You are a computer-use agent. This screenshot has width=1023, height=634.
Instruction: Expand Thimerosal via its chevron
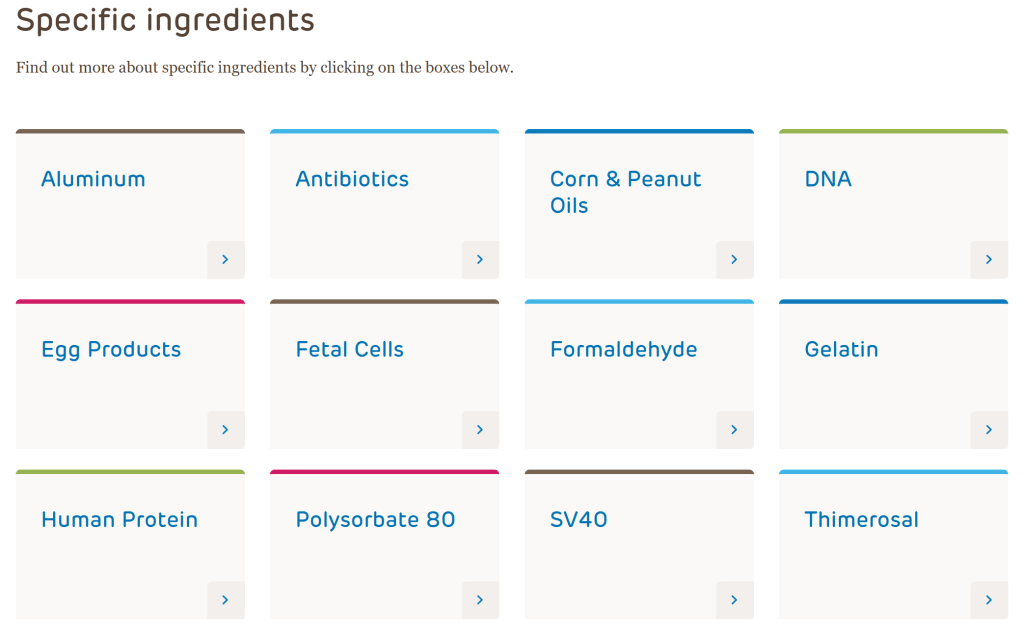tap(989, 599)
